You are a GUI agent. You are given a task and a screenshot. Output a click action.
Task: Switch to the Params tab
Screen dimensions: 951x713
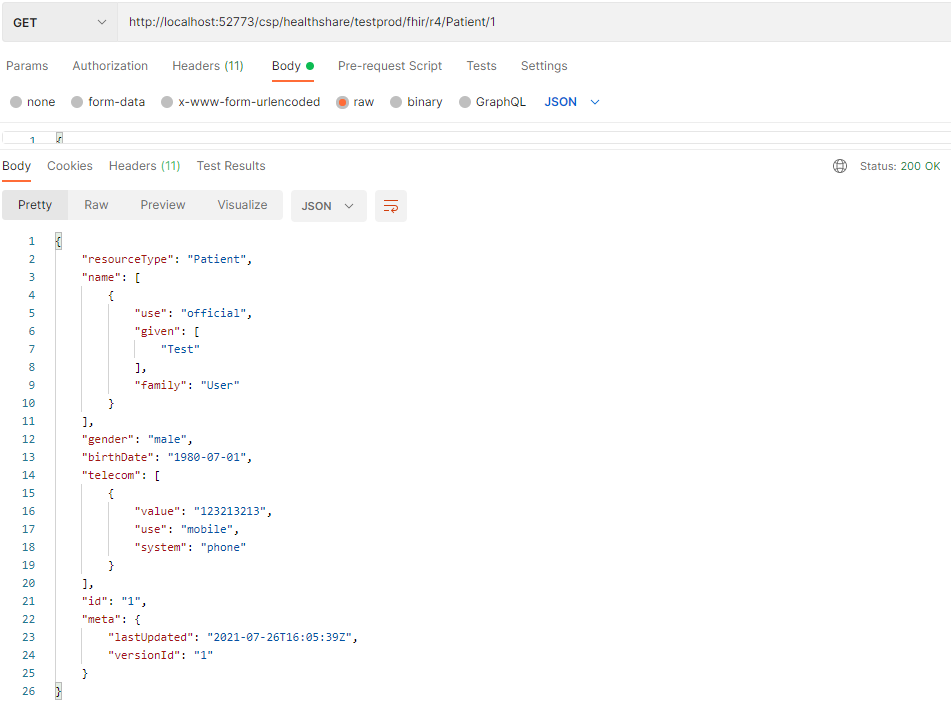coord(27,66)
